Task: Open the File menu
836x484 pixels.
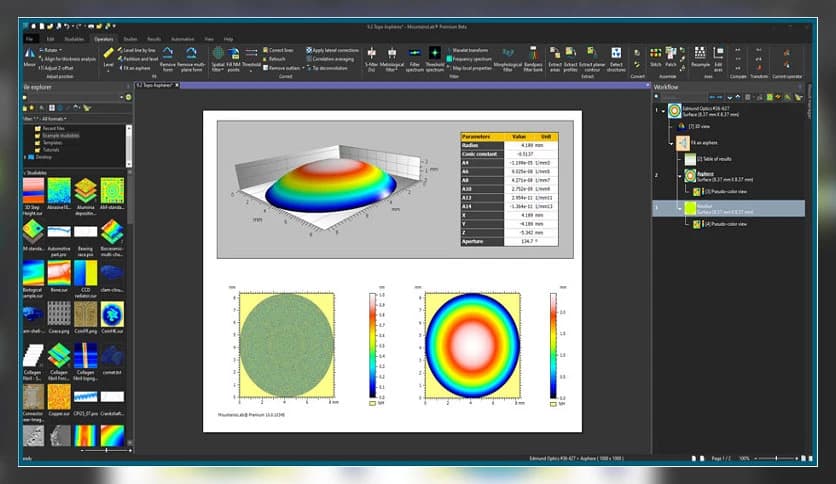Action: (30, 38)
